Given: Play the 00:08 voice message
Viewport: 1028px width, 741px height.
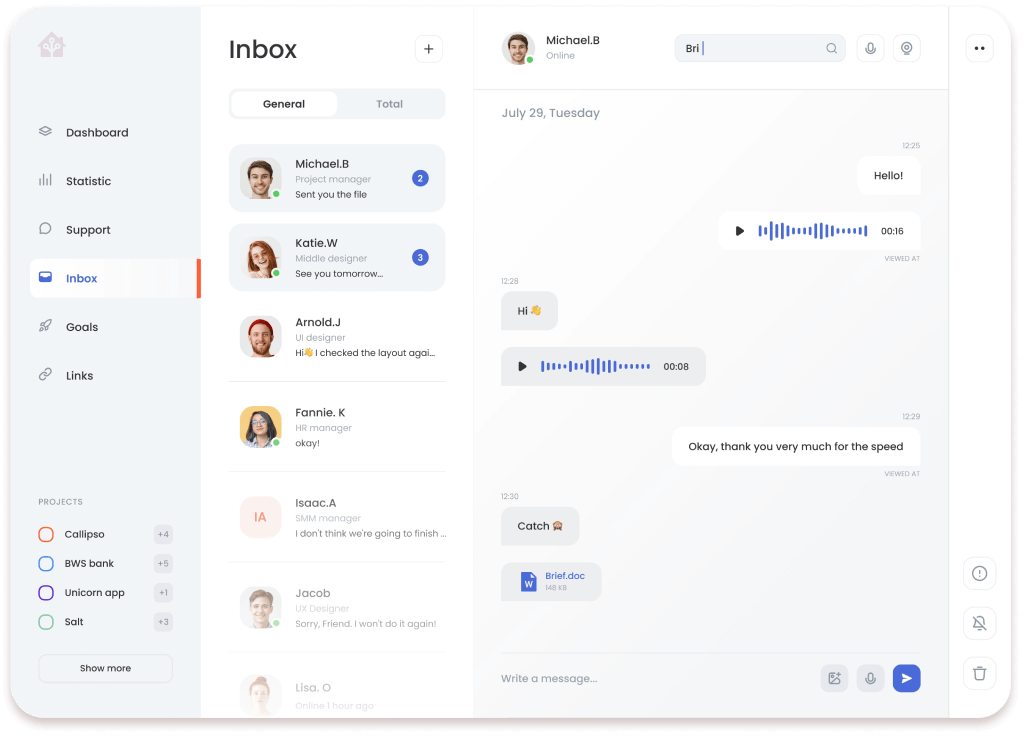Looking at the screenshot, I should [522, 367].
